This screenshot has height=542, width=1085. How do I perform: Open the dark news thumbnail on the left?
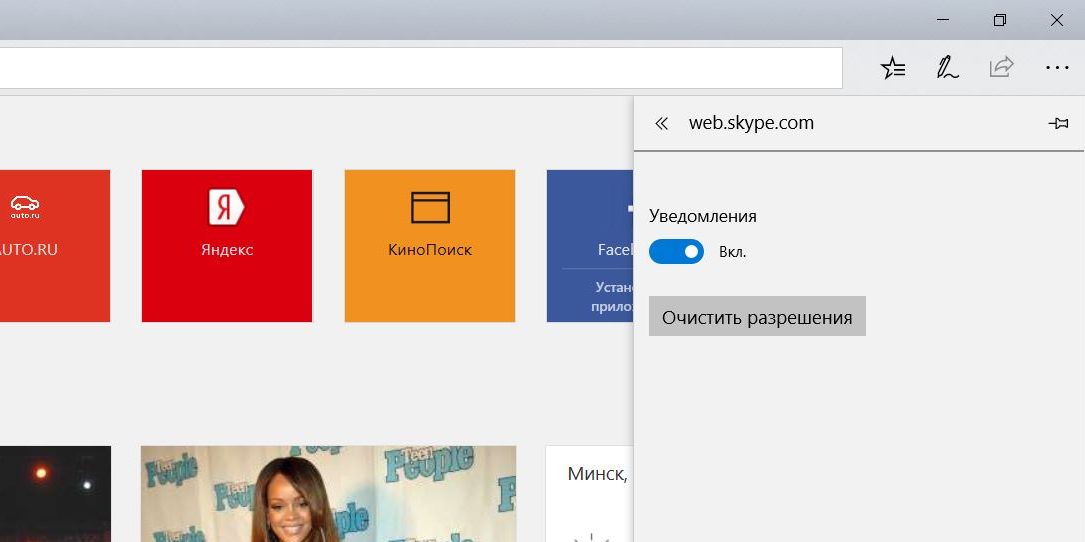(x=55, y=494)
